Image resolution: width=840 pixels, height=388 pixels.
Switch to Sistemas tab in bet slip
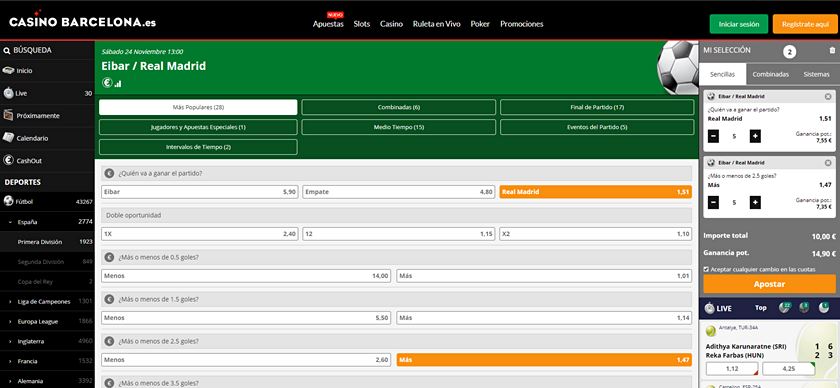click(x=816, y=74)
